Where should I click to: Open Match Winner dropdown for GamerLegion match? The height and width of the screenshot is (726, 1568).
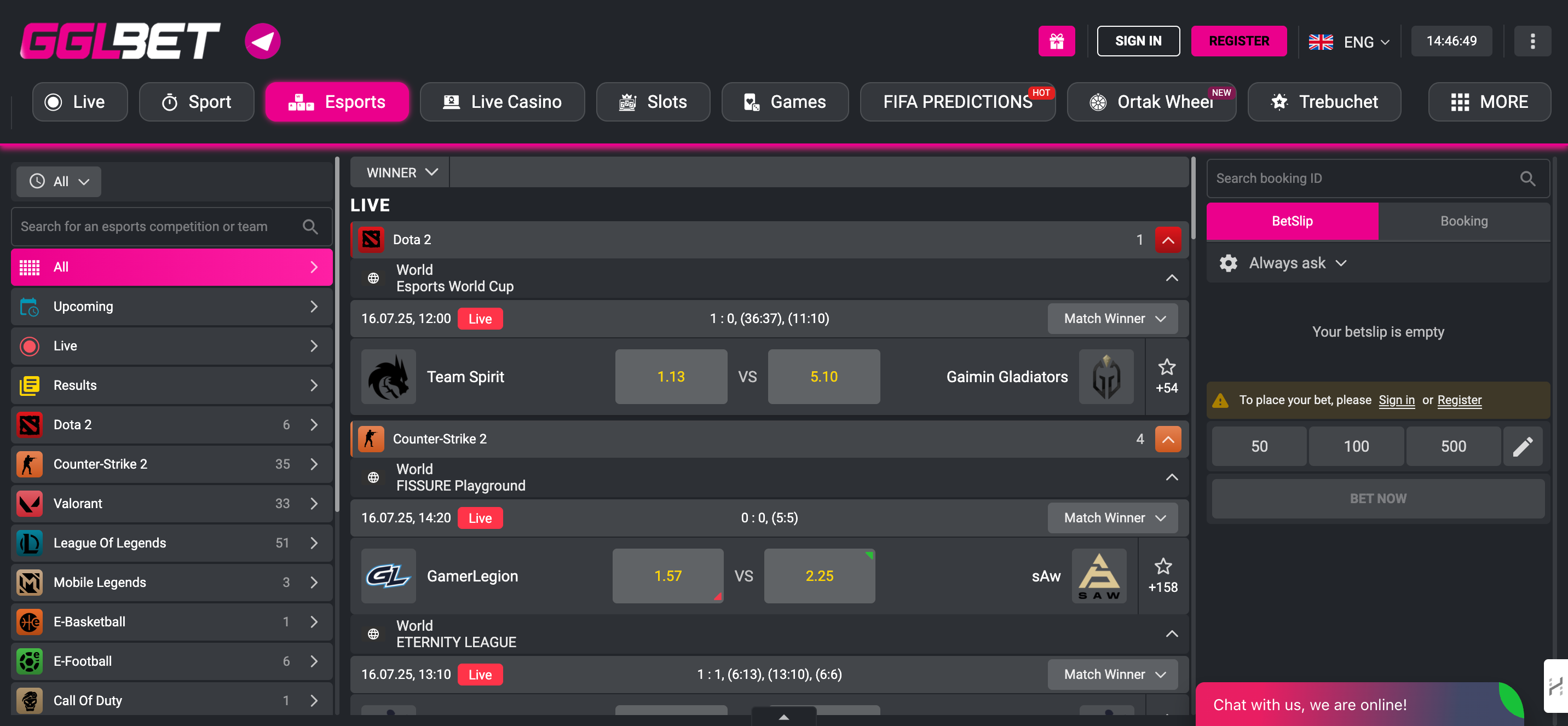coord(1112,518)
